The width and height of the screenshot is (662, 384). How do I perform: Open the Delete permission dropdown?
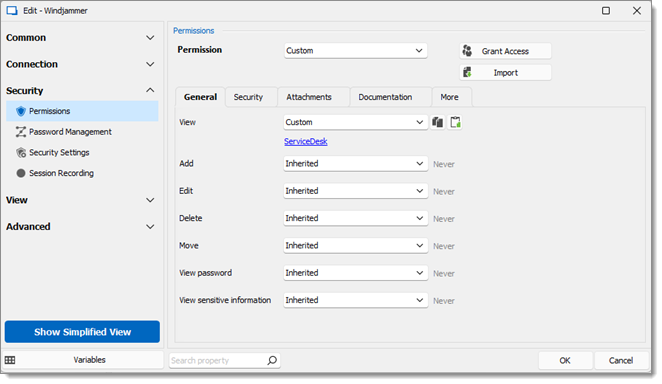355,219
